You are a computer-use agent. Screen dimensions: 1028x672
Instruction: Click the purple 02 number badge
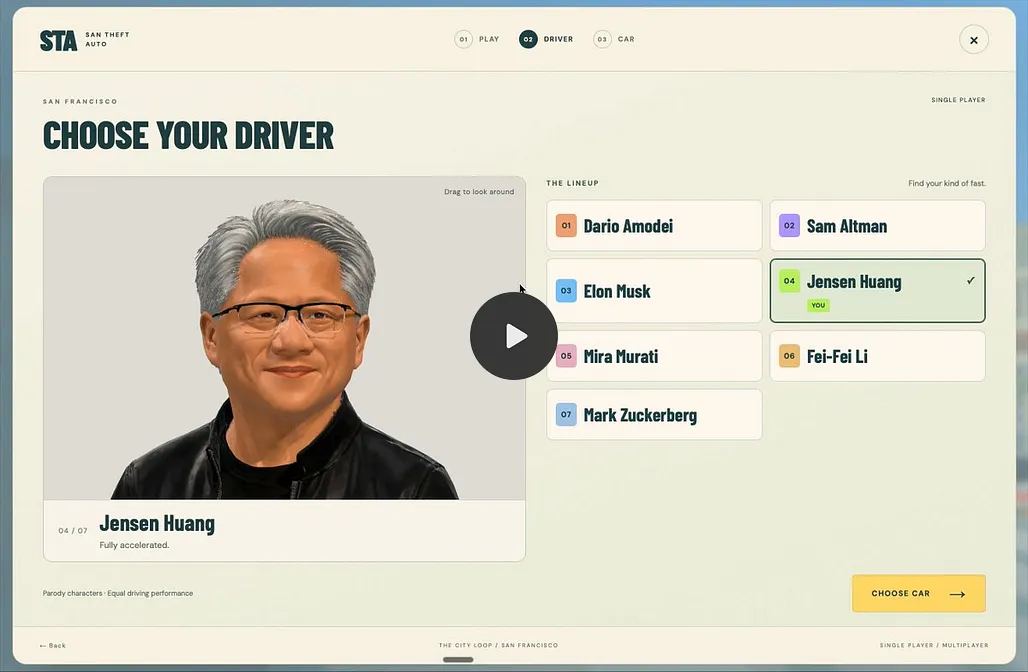pyautogui.click(x=789, y=226)
